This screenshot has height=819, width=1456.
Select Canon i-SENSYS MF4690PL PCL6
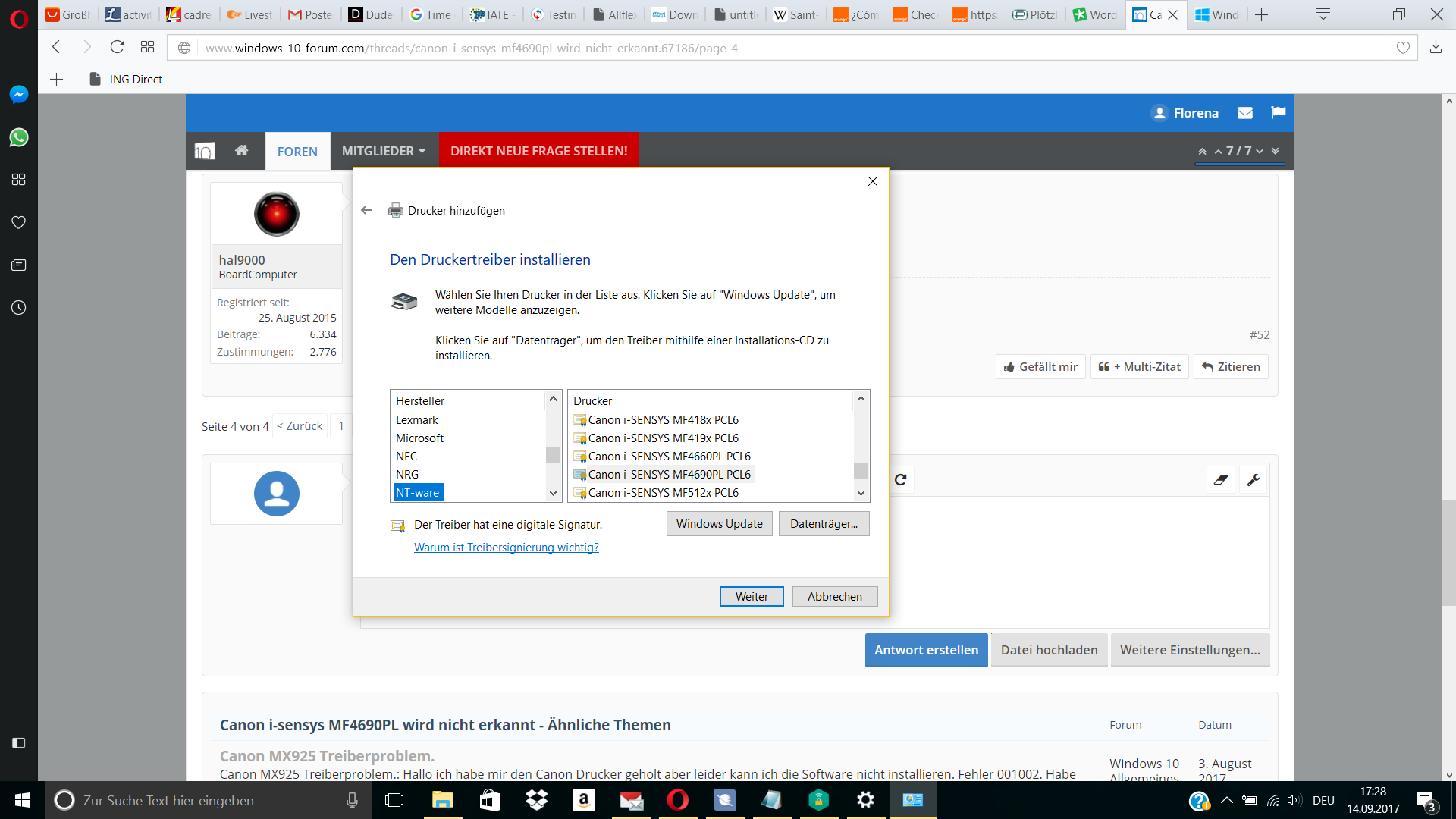662,475
